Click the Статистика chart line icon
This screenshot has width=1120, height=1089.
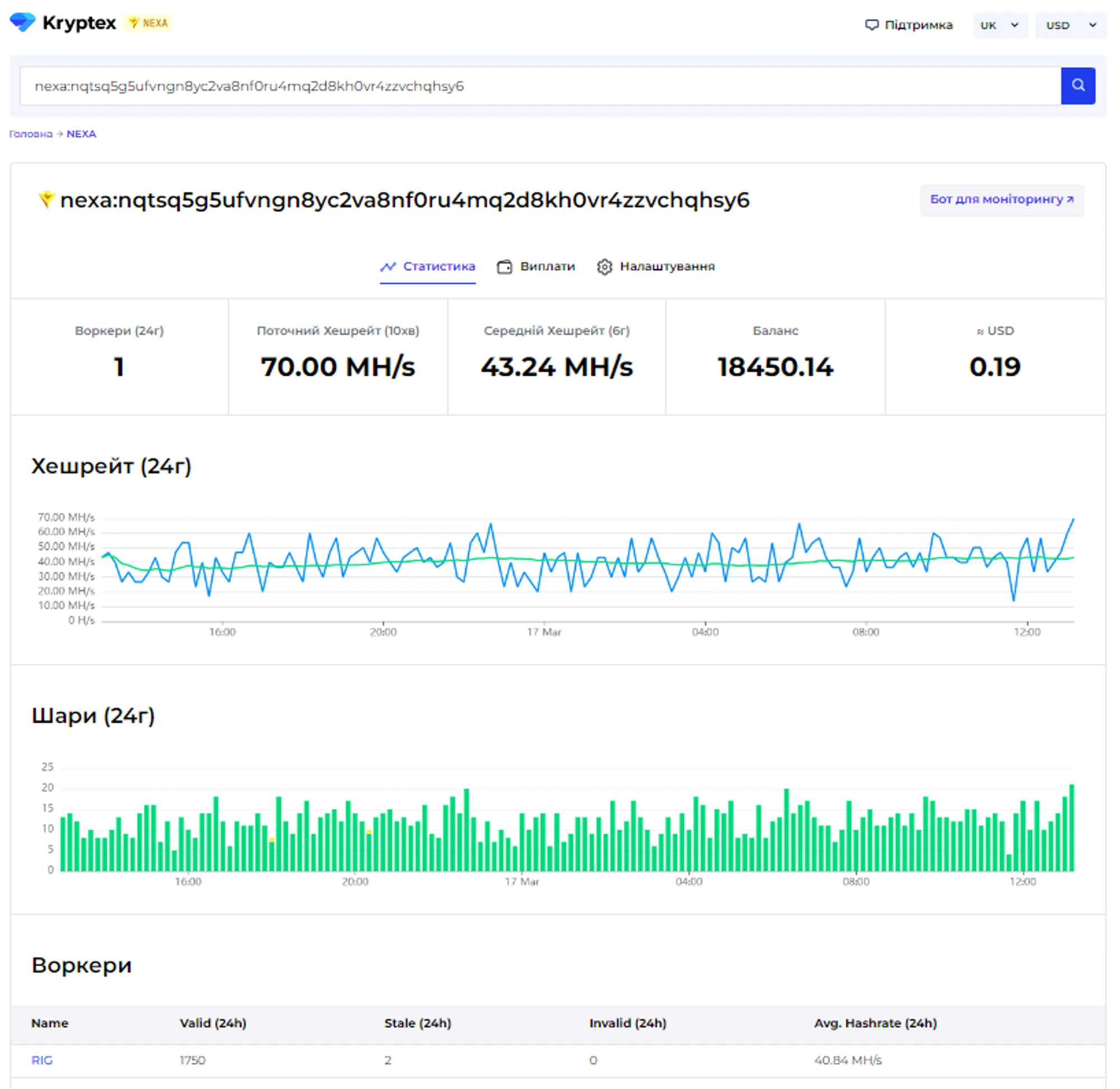point(388,267)
